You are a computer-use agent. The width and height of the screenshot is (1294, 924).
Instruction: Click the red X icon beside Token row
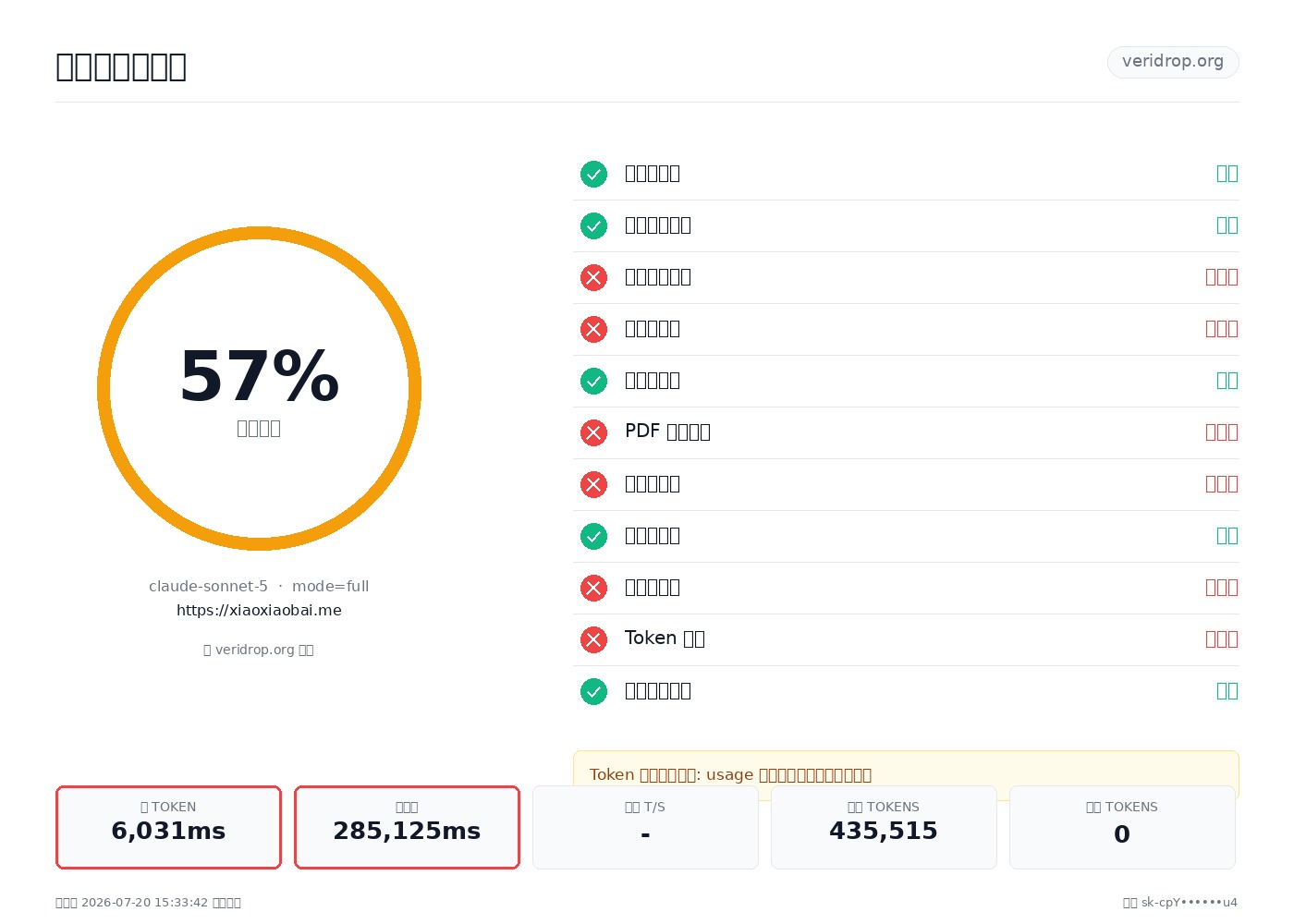[593, 639]
